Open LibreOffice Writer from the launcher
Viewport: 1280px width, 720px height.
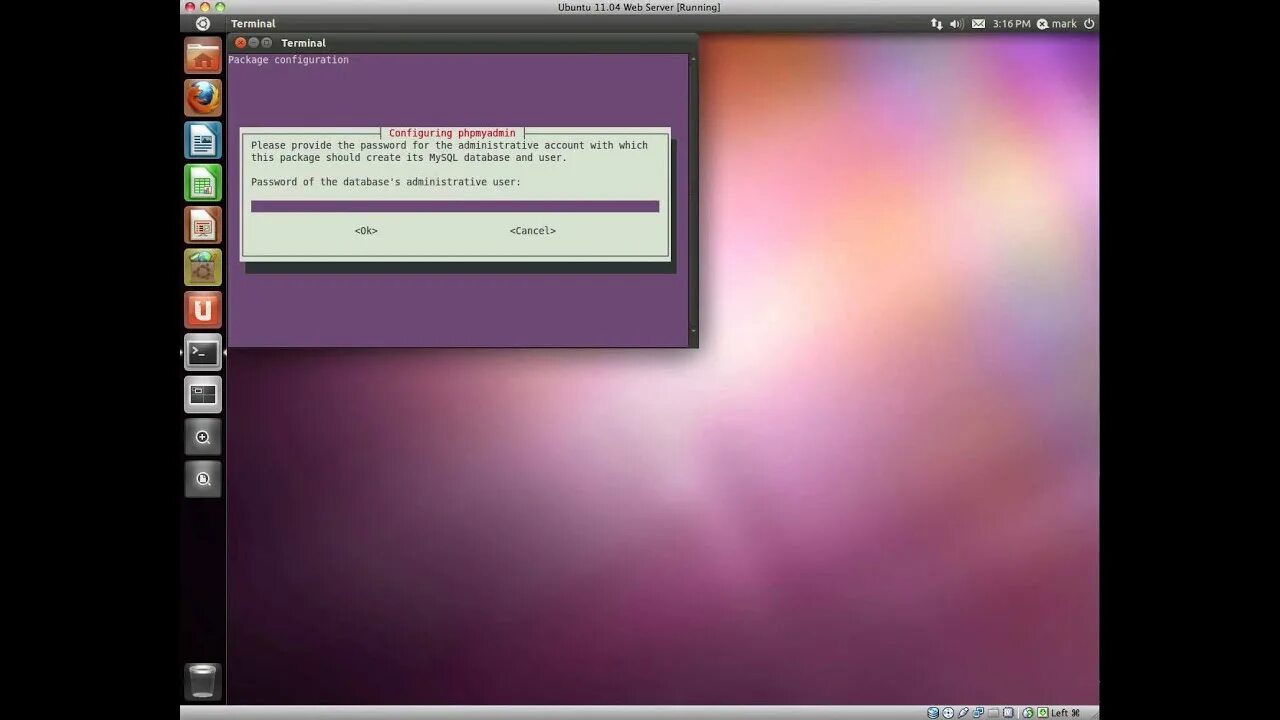pos(203,140)
